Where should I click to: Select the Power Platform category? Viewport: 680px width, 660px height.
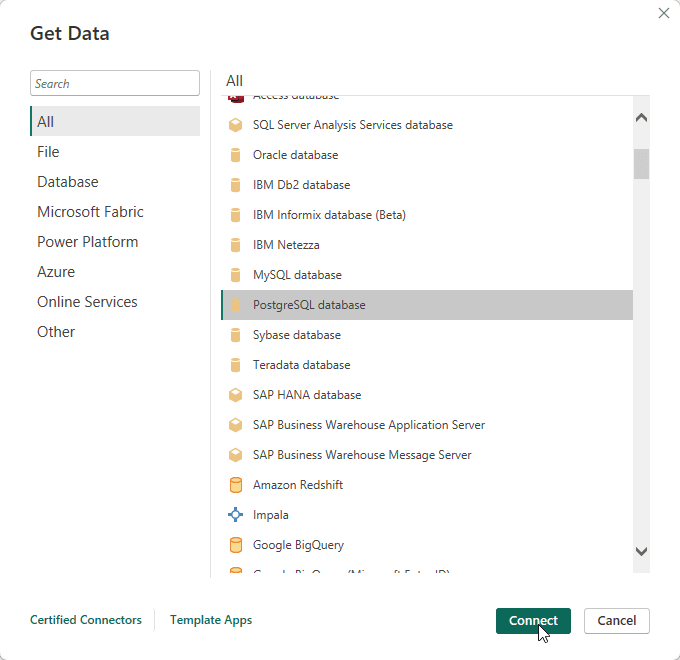point(115,242)
